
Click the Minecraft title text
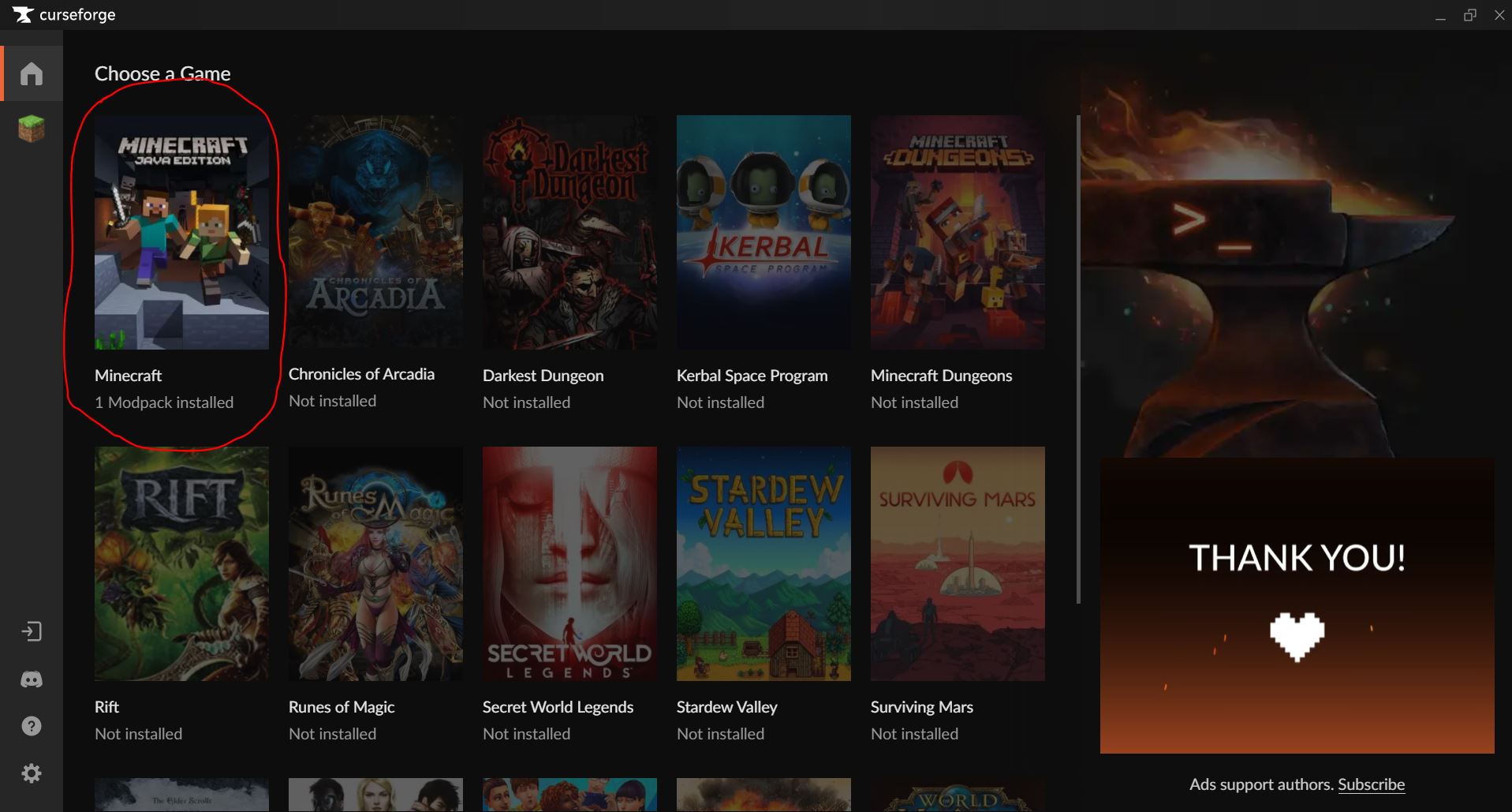128,376
